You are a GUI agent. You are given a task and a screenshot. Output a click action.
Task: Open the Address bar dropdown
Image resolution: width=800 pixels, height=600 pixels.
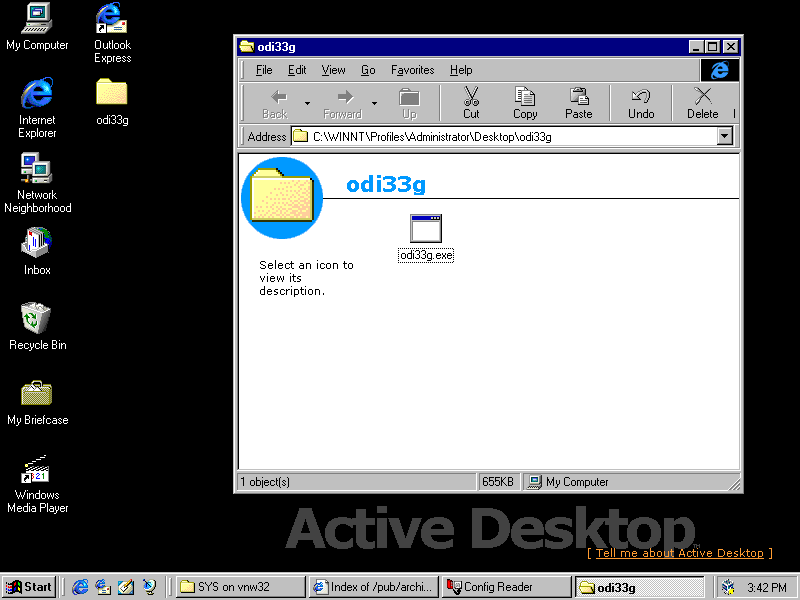[724, 136]
